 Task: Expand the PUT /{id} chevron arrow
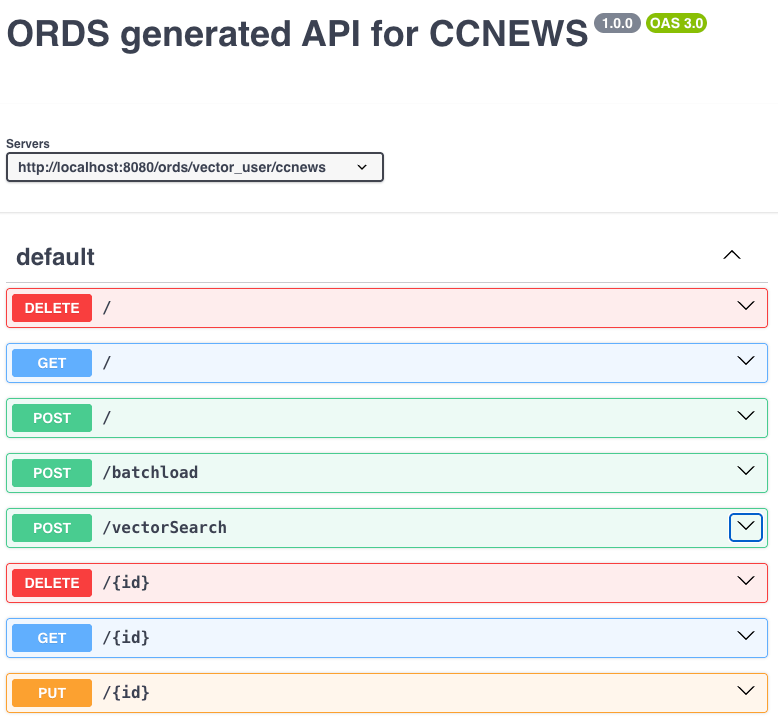click(x=745, y=692)
